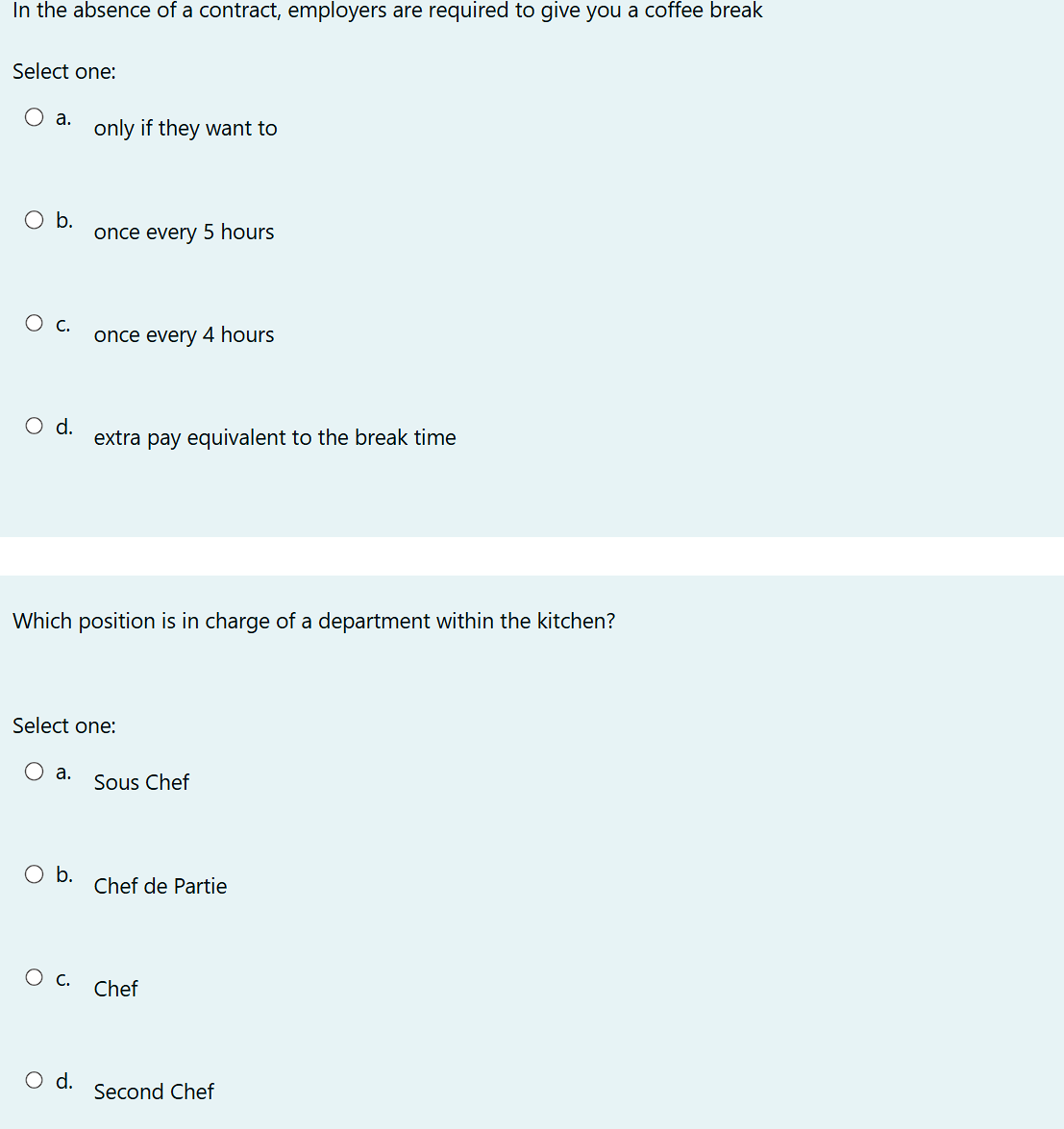
Task: Choose option b 'once every 5 hours'
Action: (34, 220)
